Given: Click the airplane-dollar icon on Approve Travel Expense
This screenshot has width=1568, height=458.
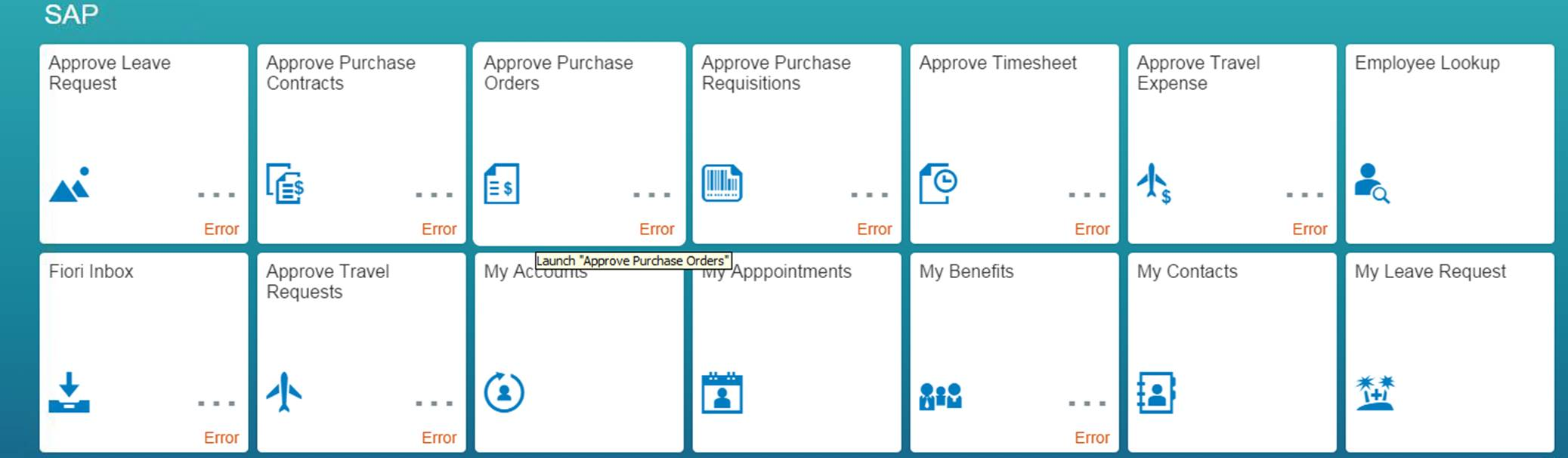Looking at the screenshot, I should point(1155,184).
